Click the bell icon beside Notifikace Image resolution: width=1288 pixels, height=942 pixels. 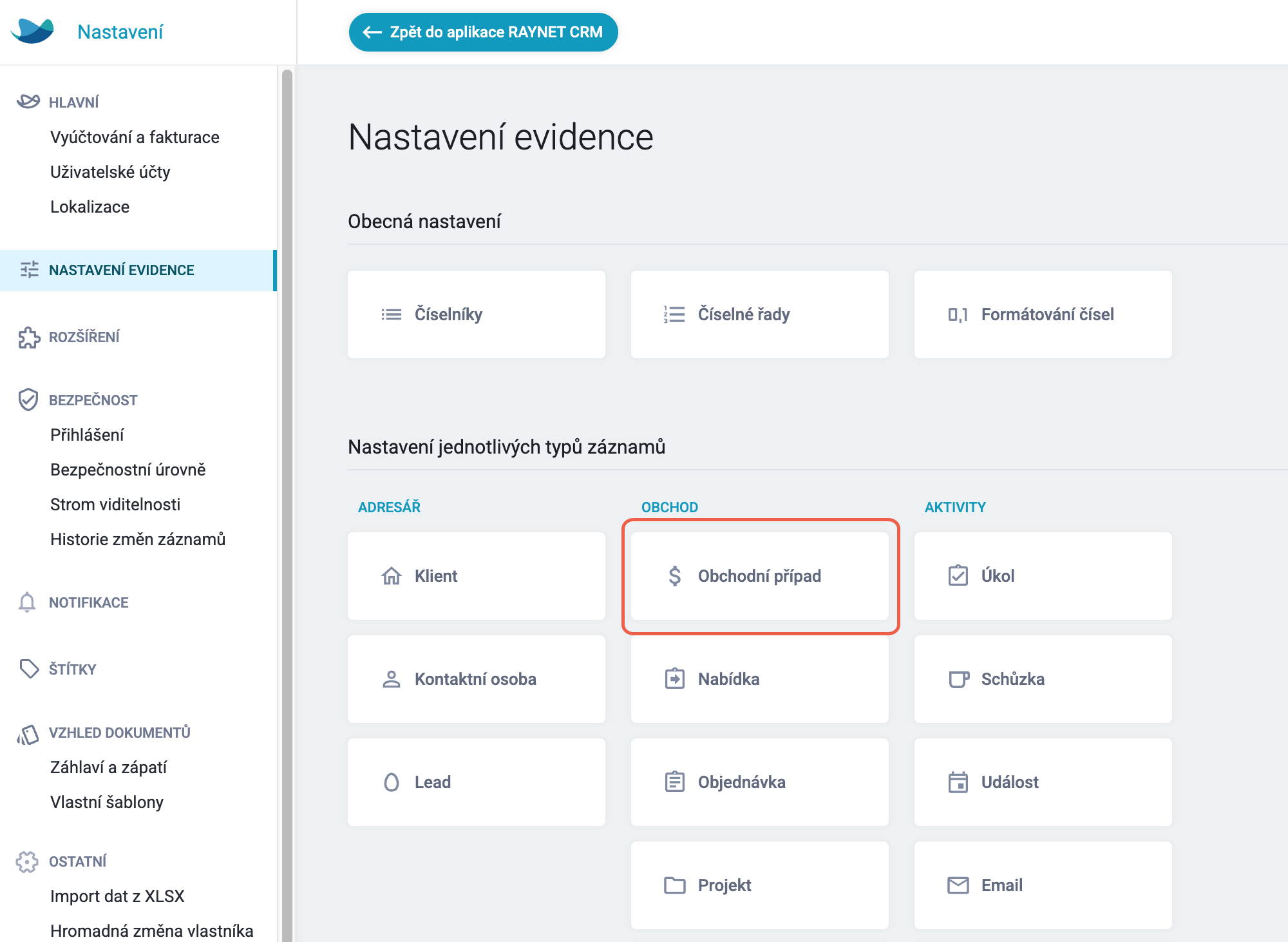27,602
